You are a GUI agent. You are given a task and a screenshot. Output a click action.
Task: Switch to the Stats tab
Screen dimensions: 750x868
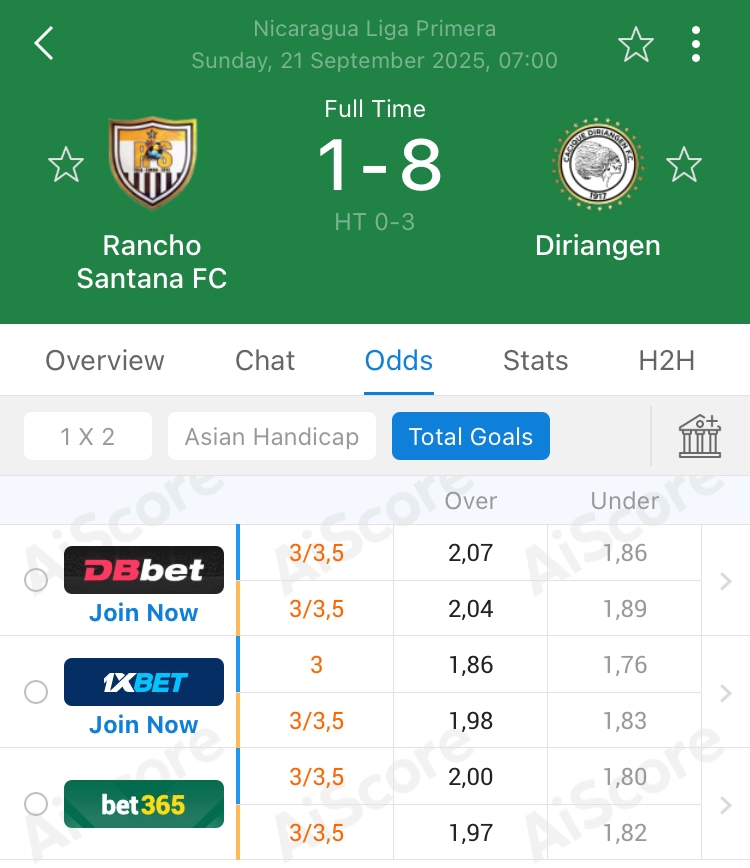tap(535, 361)
